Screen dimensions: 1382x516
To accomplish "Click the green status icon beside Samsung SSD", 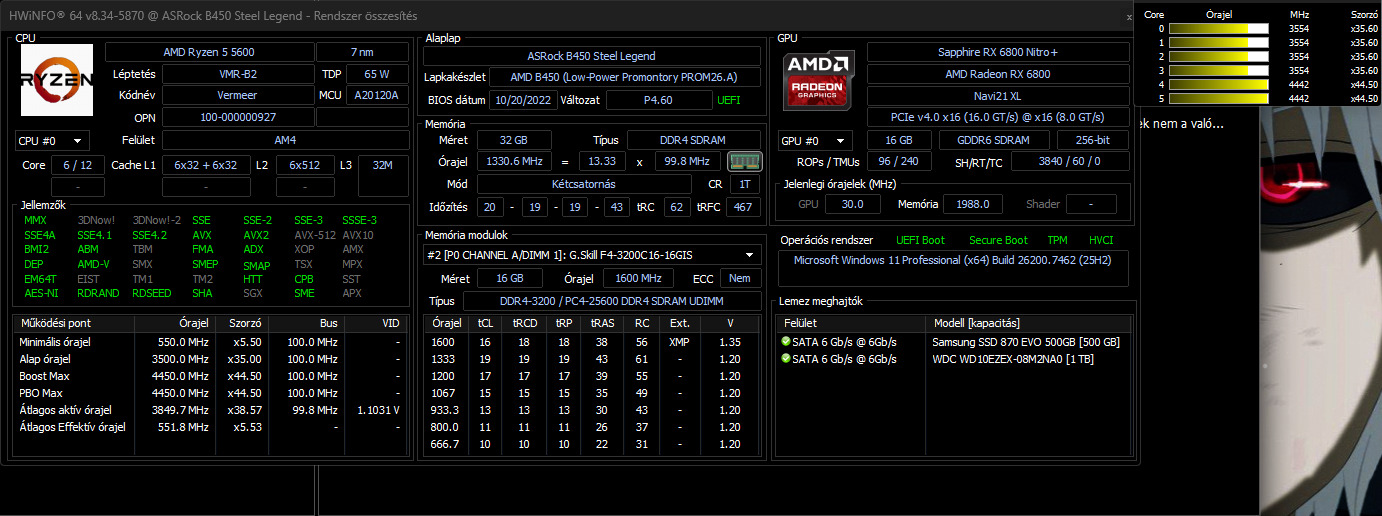I will point(786,342).
